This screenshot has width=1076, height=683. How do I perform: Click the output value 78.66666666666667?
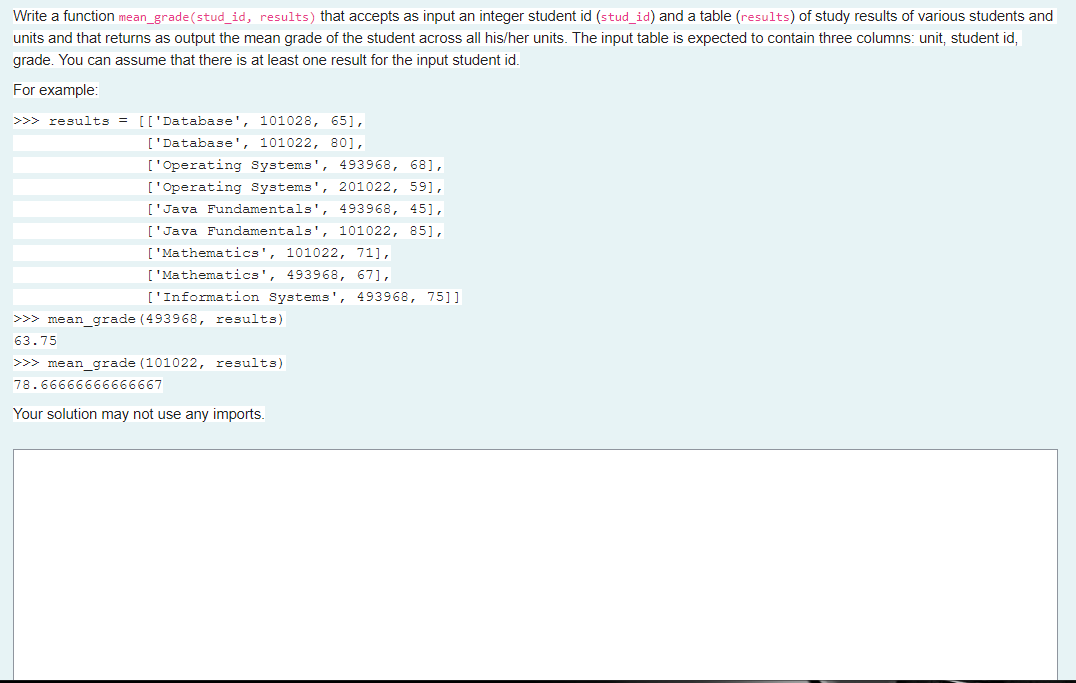[88, 384]
